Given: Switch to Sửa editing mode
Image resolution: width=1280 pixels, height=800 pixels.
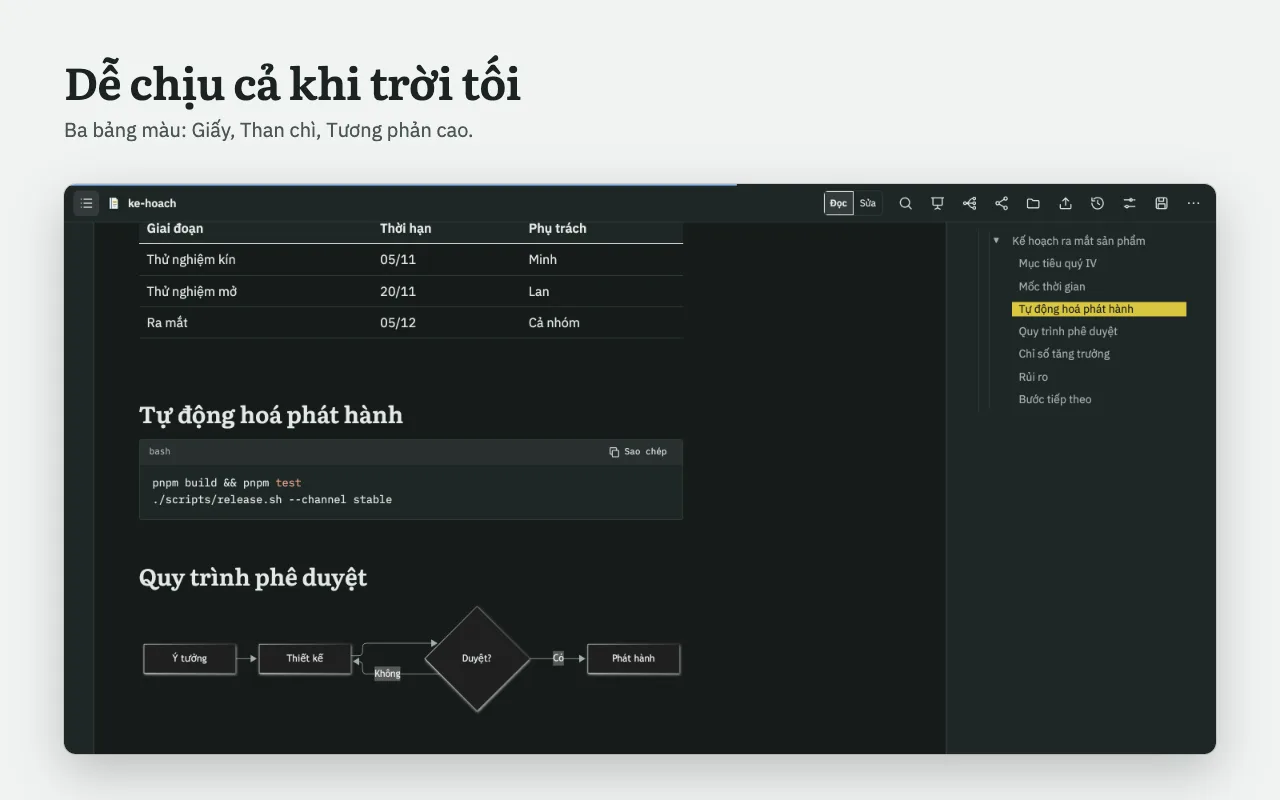Looking at the screenshot, I should [x=867, y=203].
